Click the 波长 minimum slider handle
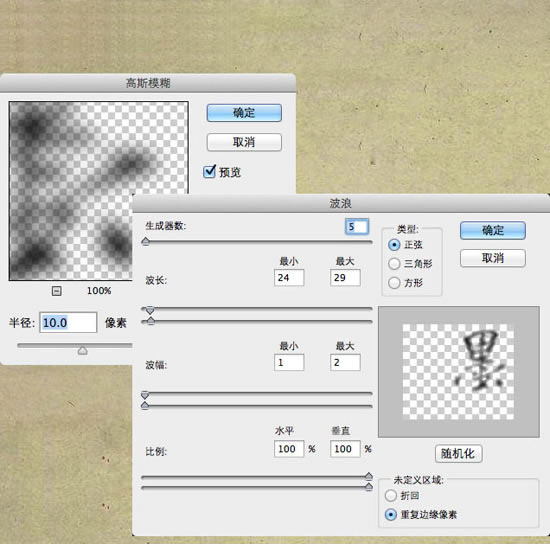This screenshot has height=544, width=550. 150,310
